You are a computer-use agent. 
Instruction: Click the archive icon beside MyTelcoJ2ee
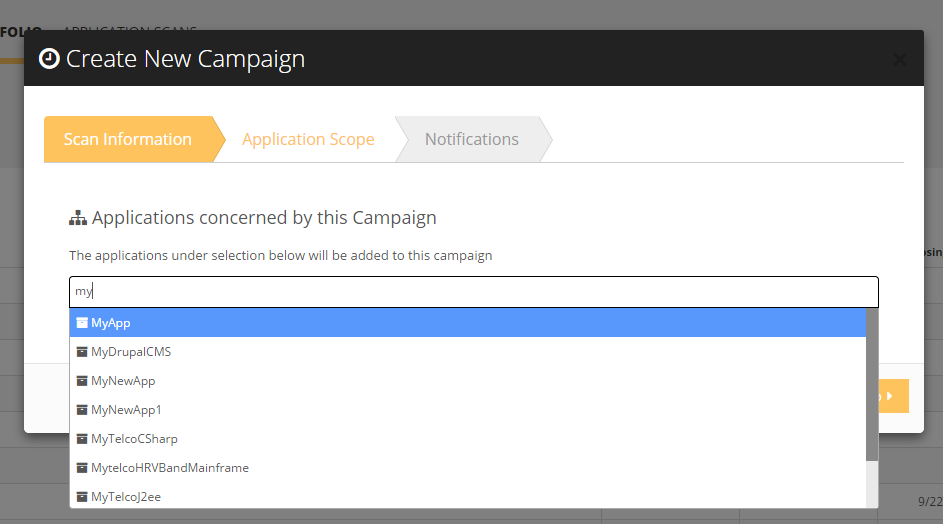(82, 496)
